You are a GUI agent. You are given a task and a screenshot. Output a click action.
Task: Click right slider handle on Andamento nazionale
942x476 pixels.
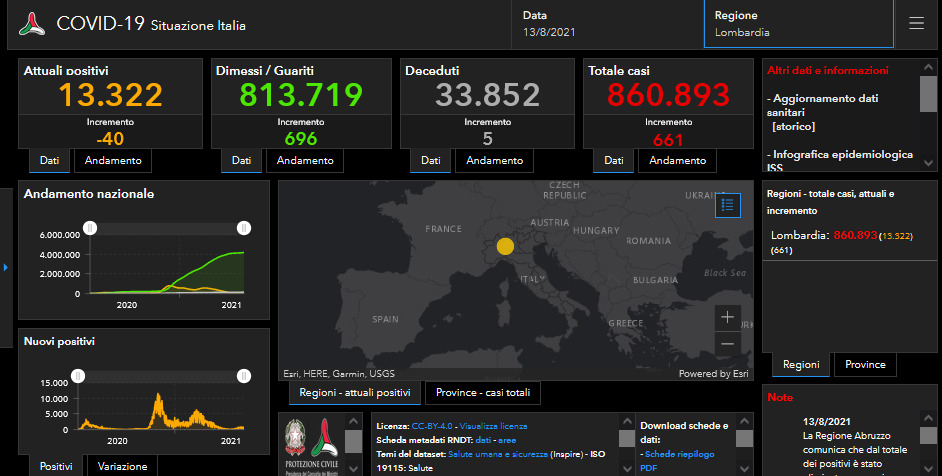[x=243, y=228]
